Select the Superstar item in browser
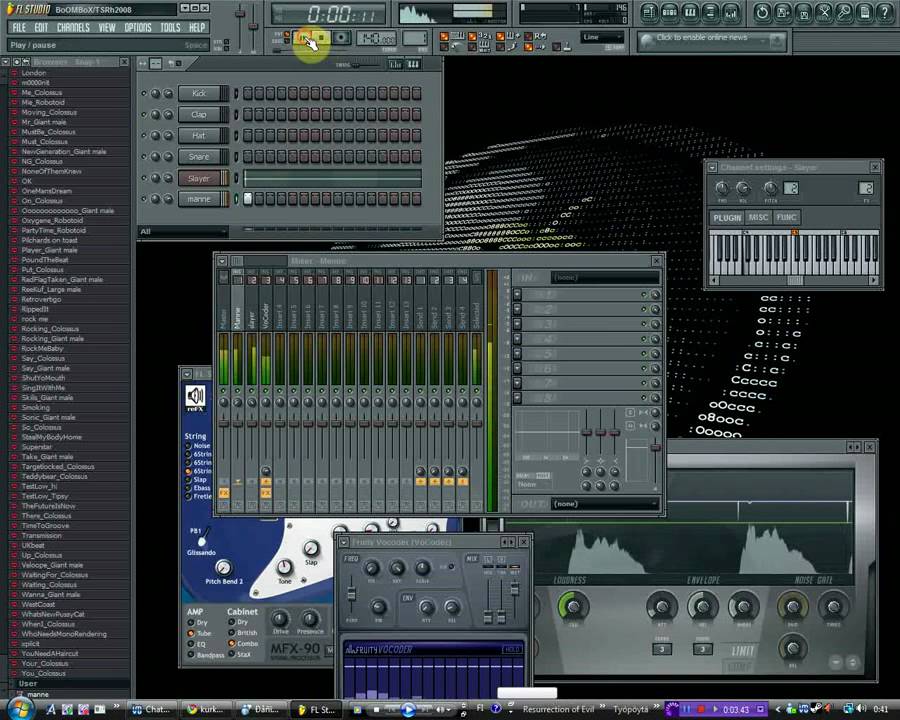This screenshot has height=720, width=900. pos(37,447)
